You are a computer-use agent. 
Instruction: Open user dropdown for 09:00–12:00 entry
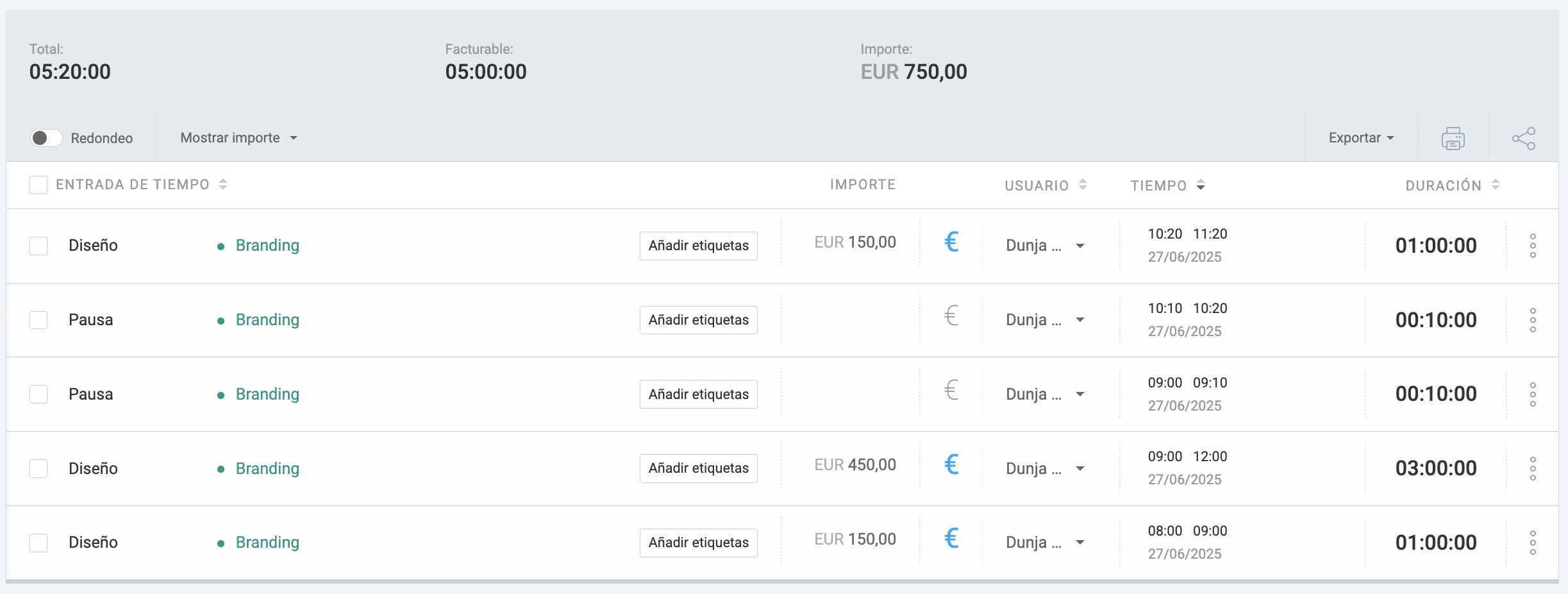point(1045,469)
